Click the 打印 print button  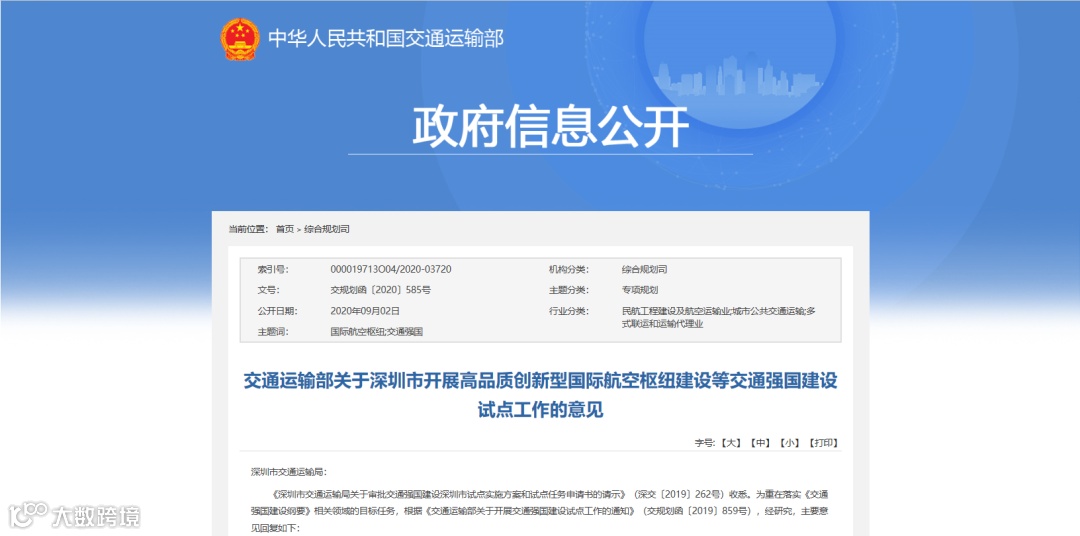[823, 443]
